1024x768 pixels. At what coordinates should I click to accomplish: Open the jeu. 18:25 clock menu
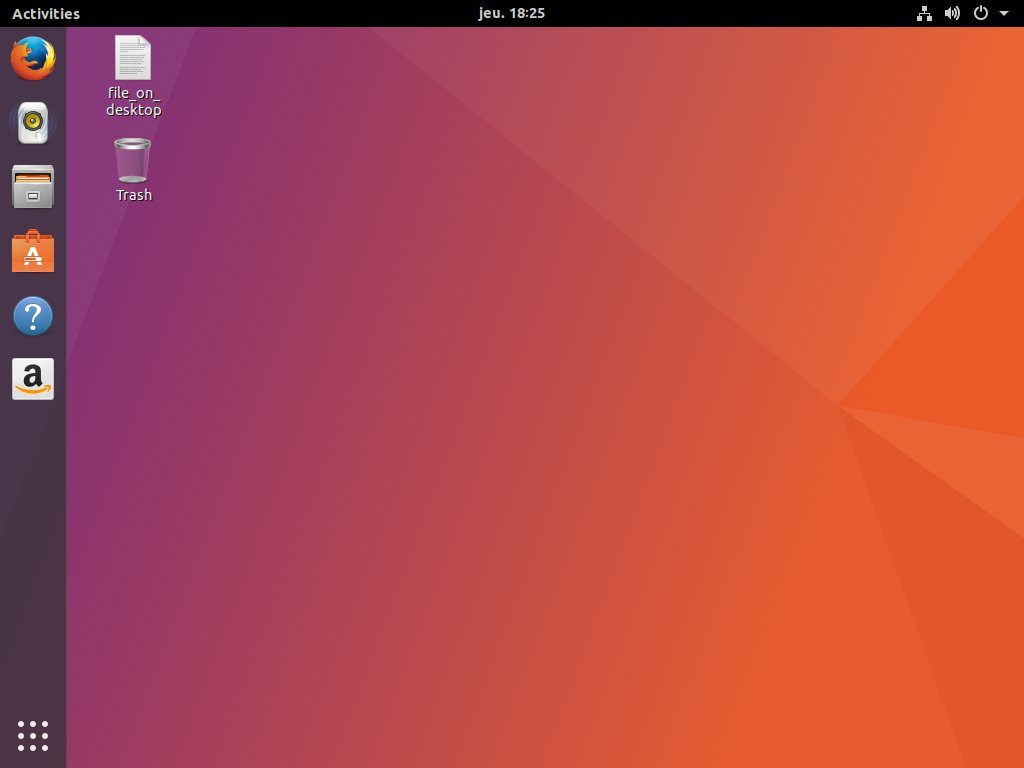(511, 13)
